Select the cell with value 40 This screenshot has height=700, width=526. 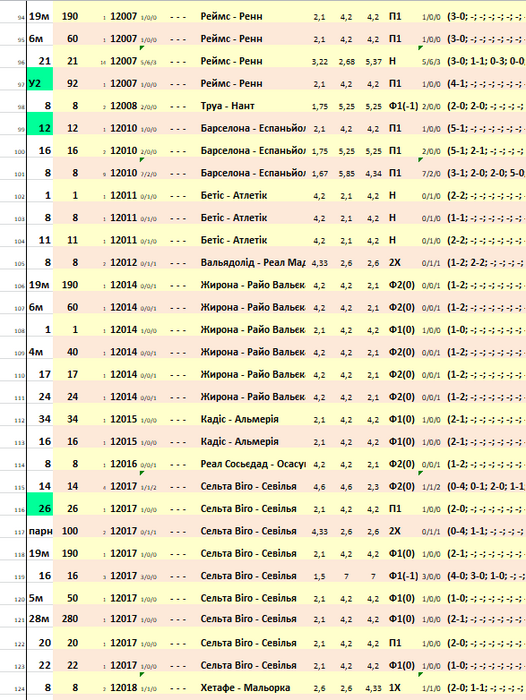coord(73,352)
